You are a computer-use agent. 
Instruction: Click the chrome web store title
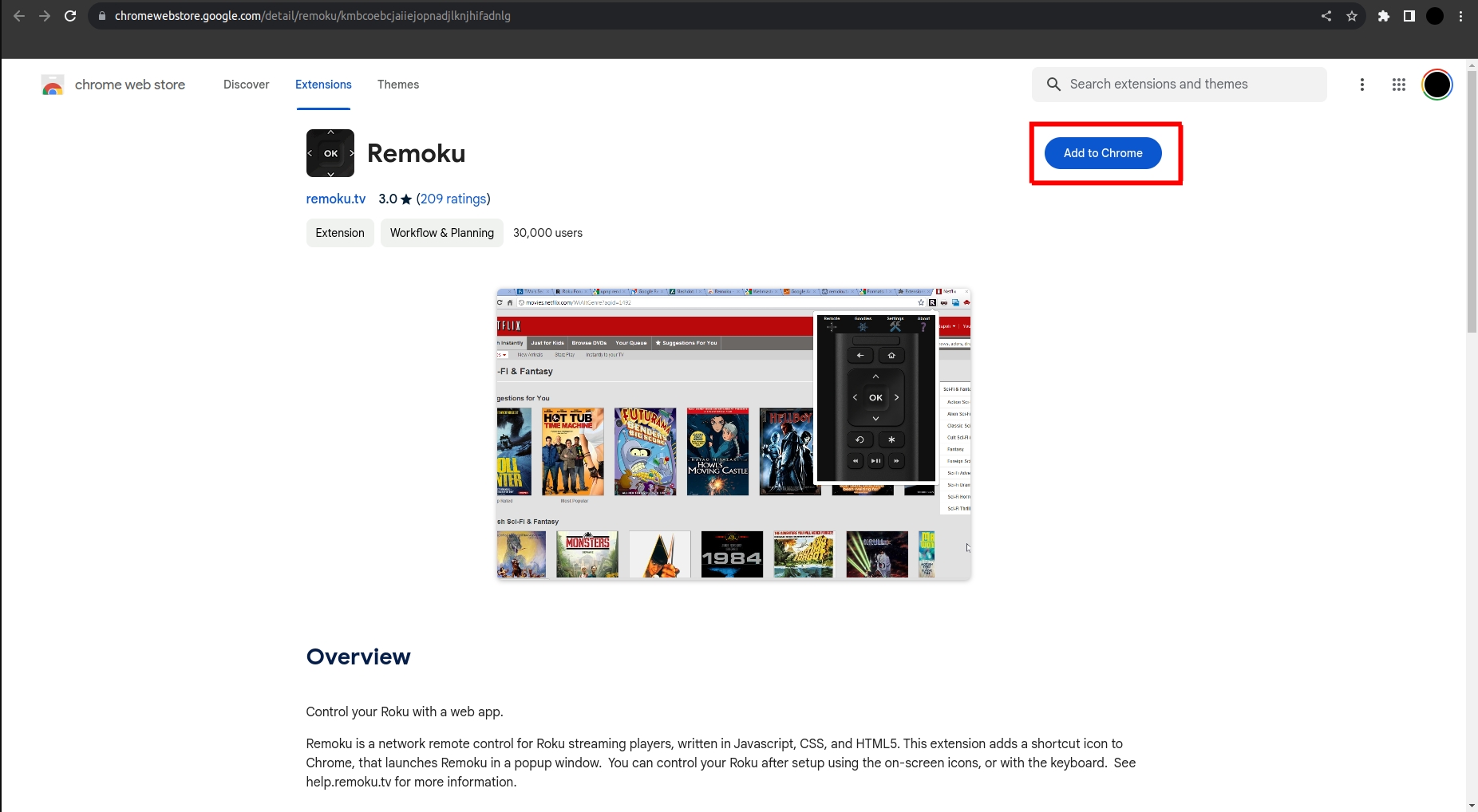click(x=130, y=85)
